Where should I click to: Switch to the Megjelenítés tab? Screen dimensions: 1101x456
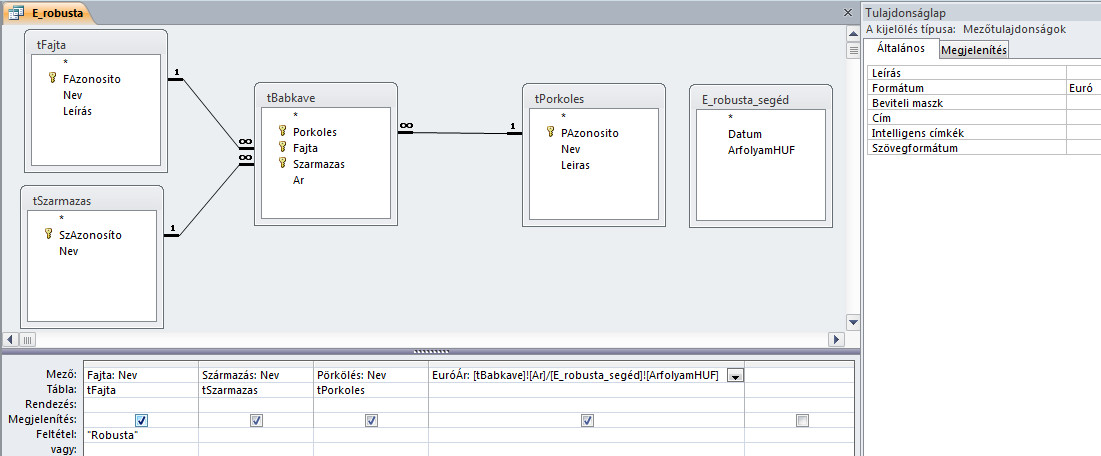pyautogui.click(x=973, y=51)
